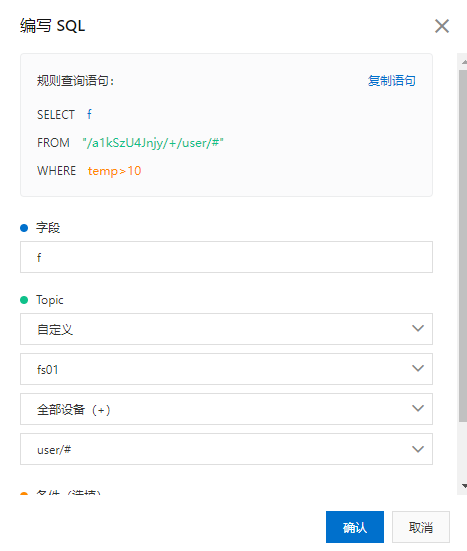The image size is (467, 551).
Task: Click the FROM topic string in query
Action: coord(153,143)
